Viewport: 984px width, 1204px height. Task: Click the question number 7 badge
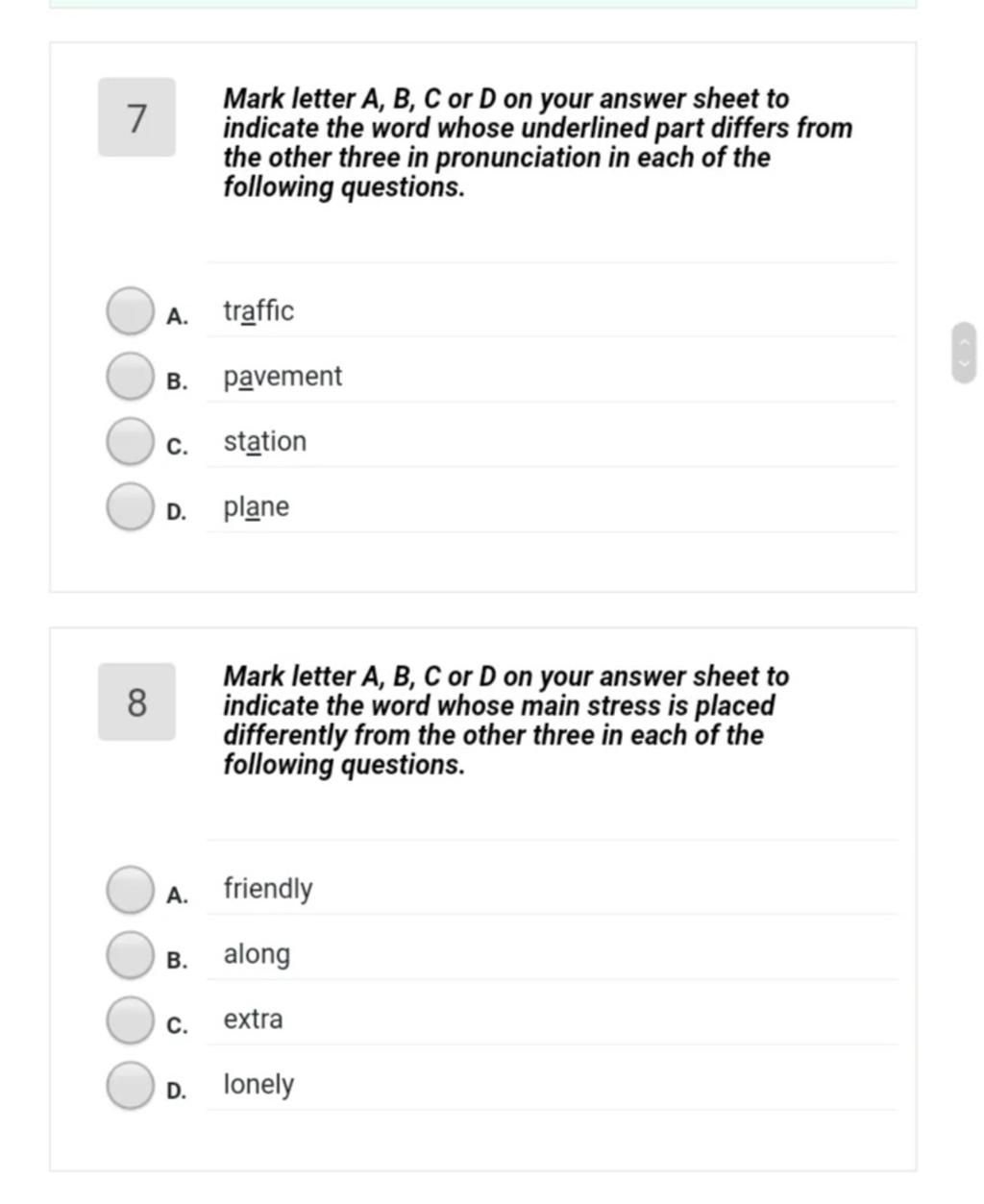(x=136, y=117)
